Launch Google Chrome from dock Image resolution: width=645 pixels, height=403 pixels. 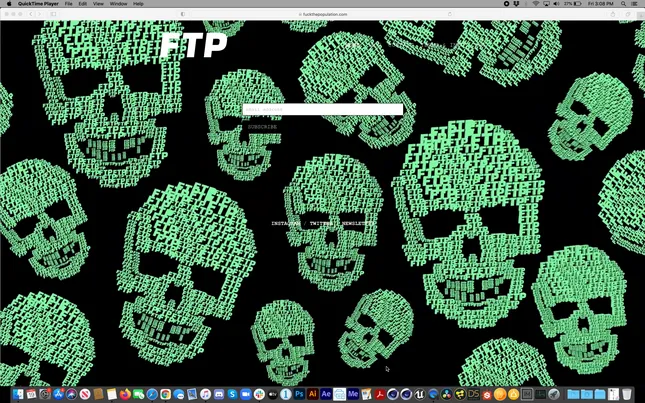[165, 394]
